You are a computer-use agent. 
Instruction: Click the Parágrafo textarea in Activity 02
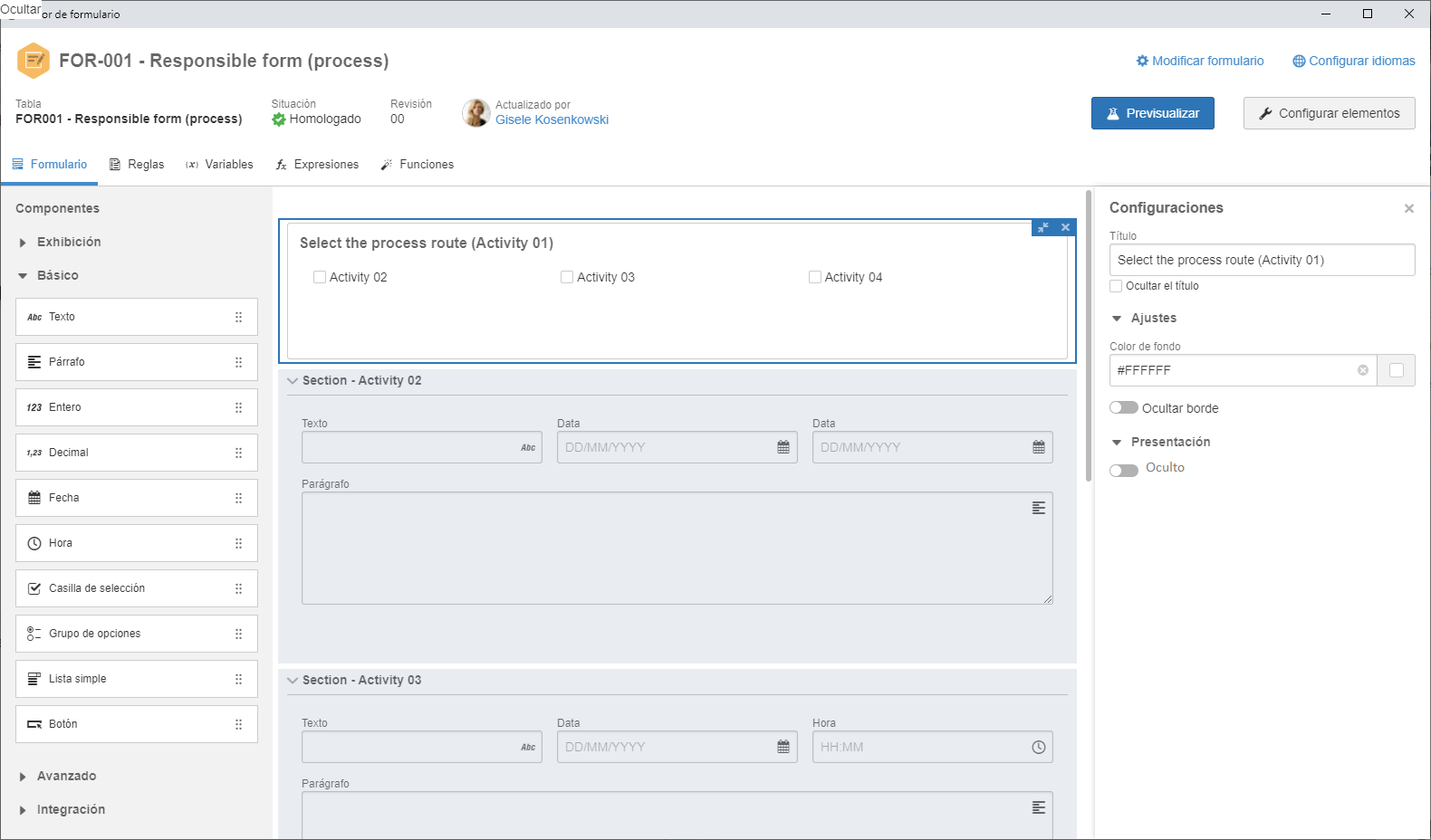[x=677, y=548]
